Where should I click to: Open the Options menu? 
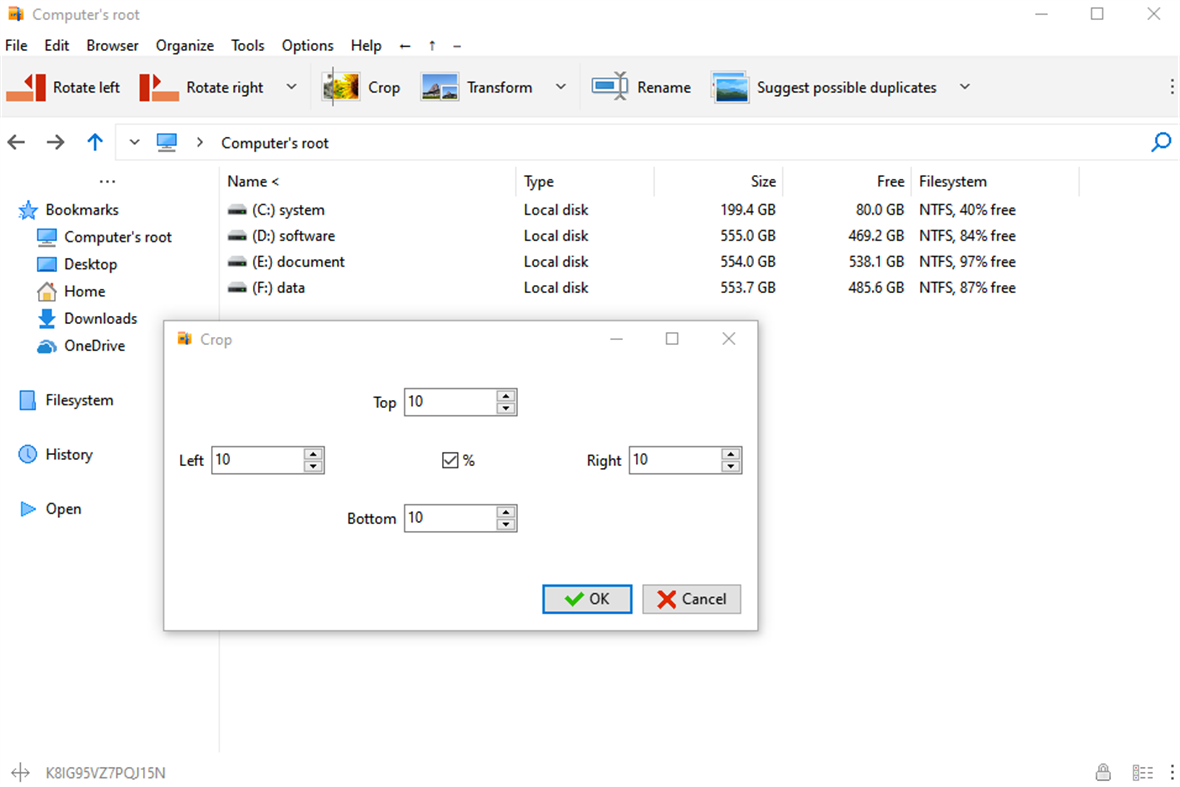[307, 45]
